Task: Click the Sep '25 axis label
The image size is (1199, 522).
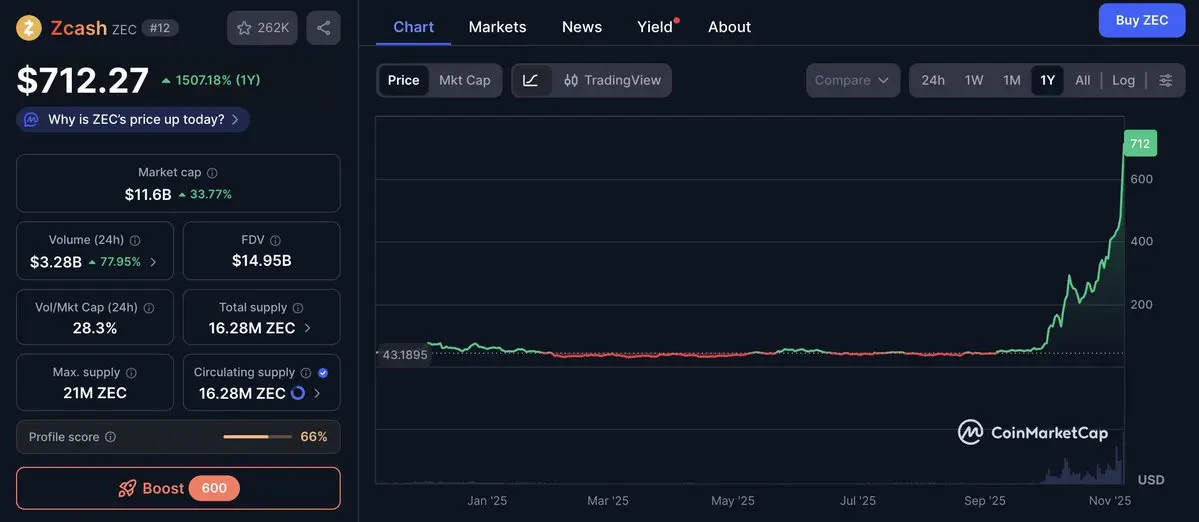Action: (x=985, y=501)
